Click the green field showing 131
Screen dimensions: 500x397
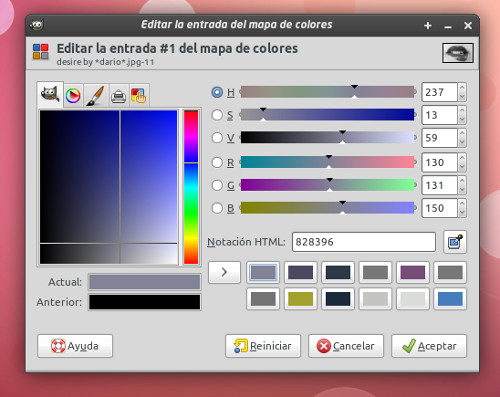click(439, 185)
